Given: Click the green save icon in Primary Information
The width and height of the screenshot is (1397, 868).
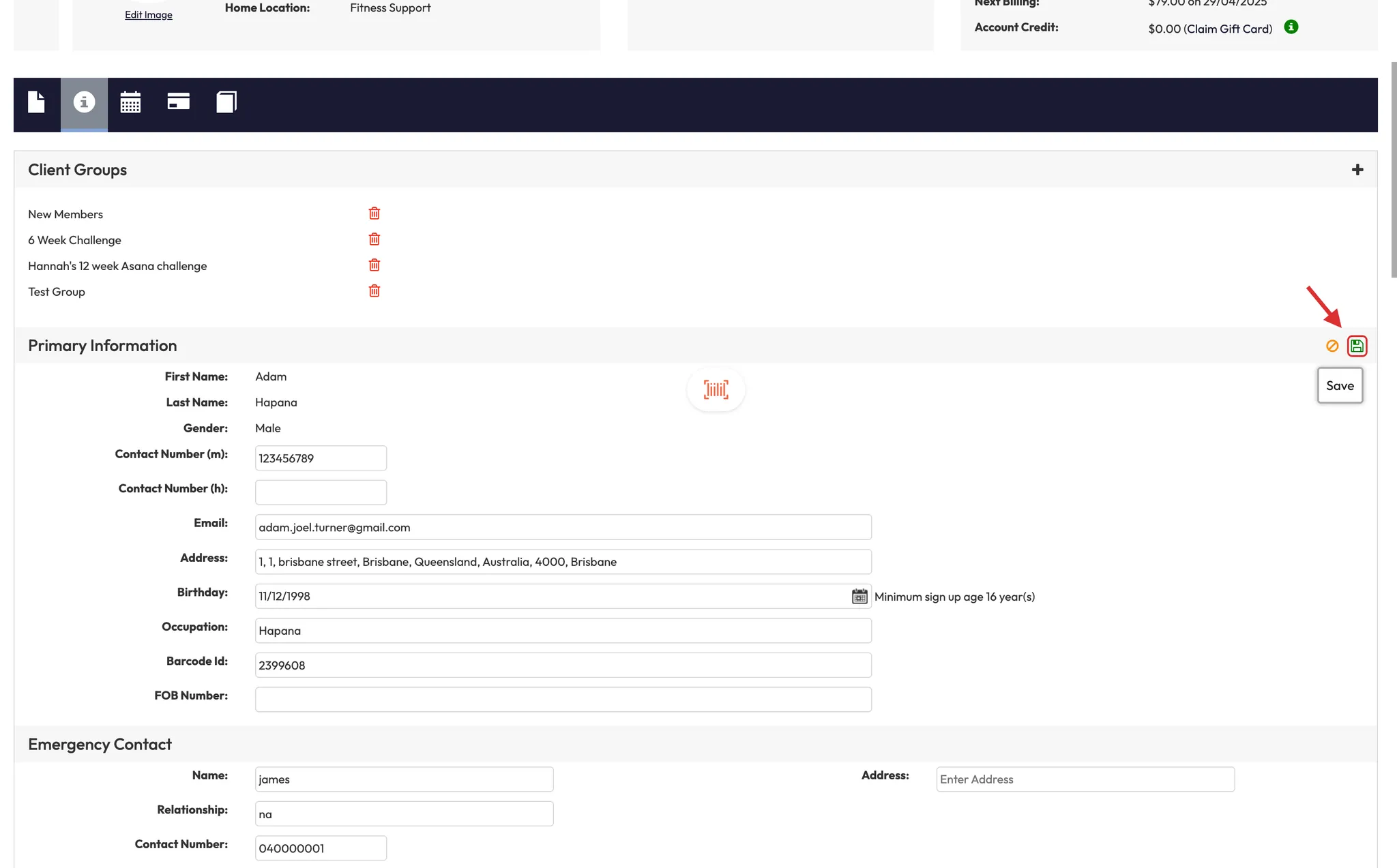Looking at the screenshot, I should tap(1357, 346).
